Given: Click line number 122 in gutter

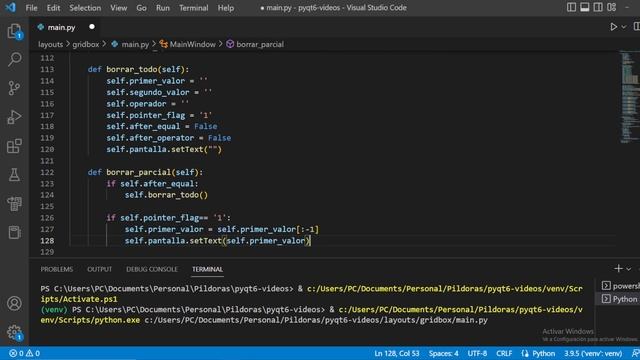Looking at the screenshot, I should [47, 172].
